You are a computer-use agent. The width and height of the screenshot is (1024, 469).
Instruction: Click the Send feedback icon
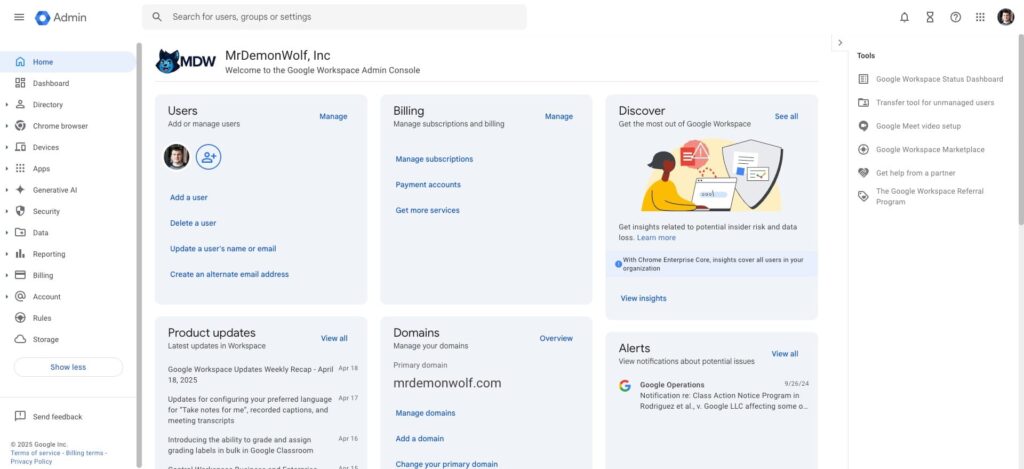click(x=20, y=416)
